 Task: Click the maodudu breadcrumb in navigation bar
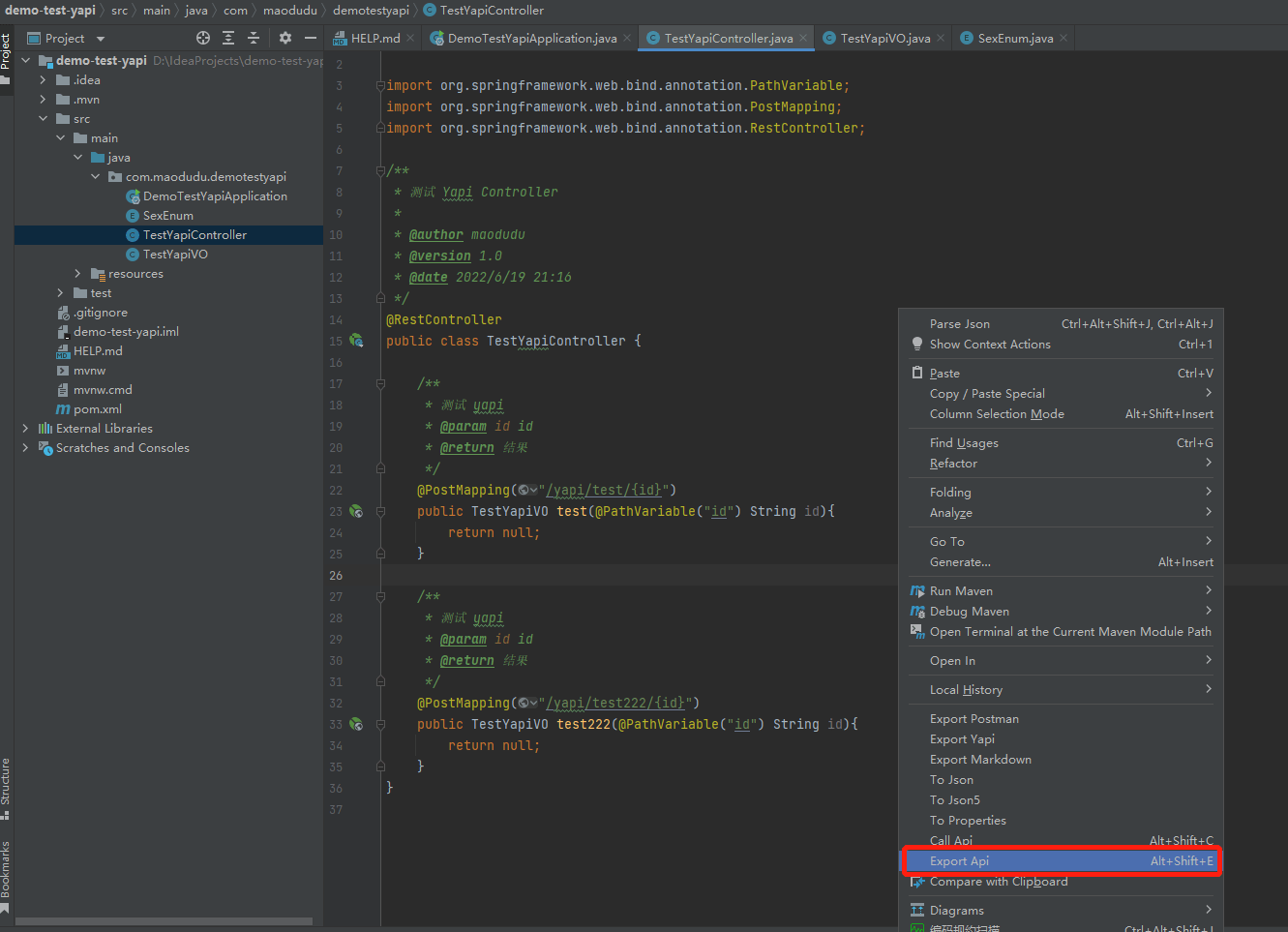tap(289, 11)
